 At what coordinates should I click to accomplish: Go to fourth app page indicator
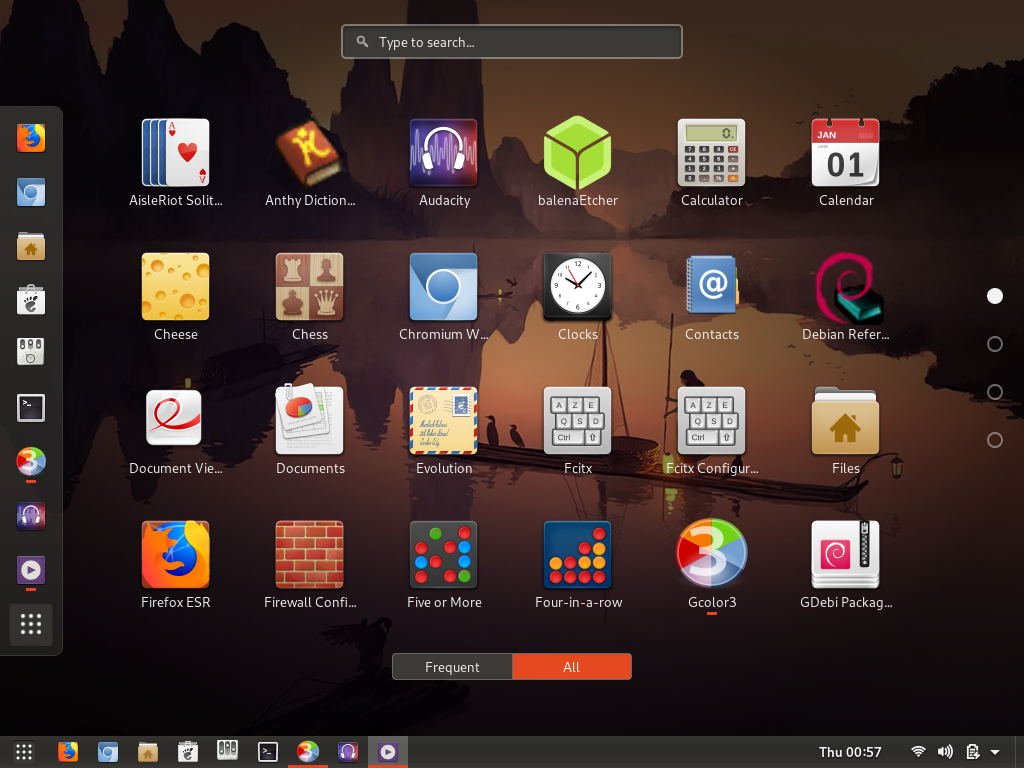point(995,440)
